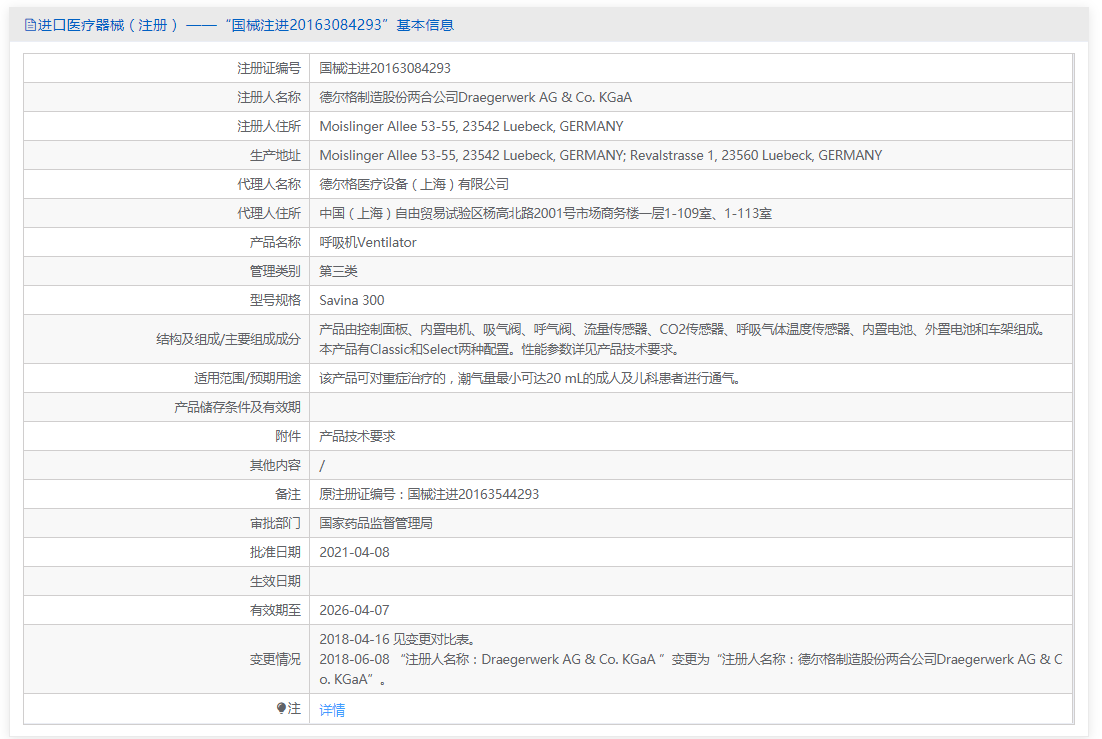The height and width of the screenshot is (739, 1102).
Task: Click the 型号规格 label
Action: point(275,300)
